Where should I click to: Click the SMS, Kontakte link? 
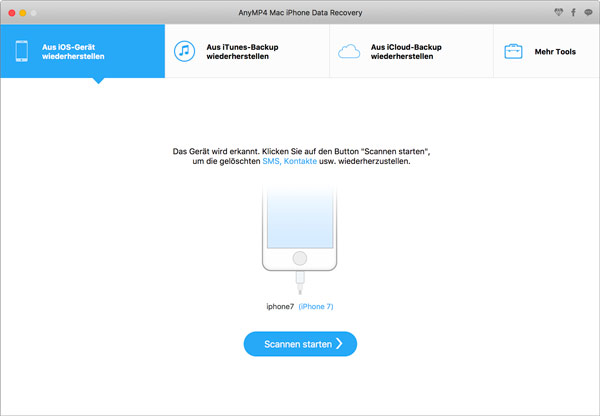point(289,161)
